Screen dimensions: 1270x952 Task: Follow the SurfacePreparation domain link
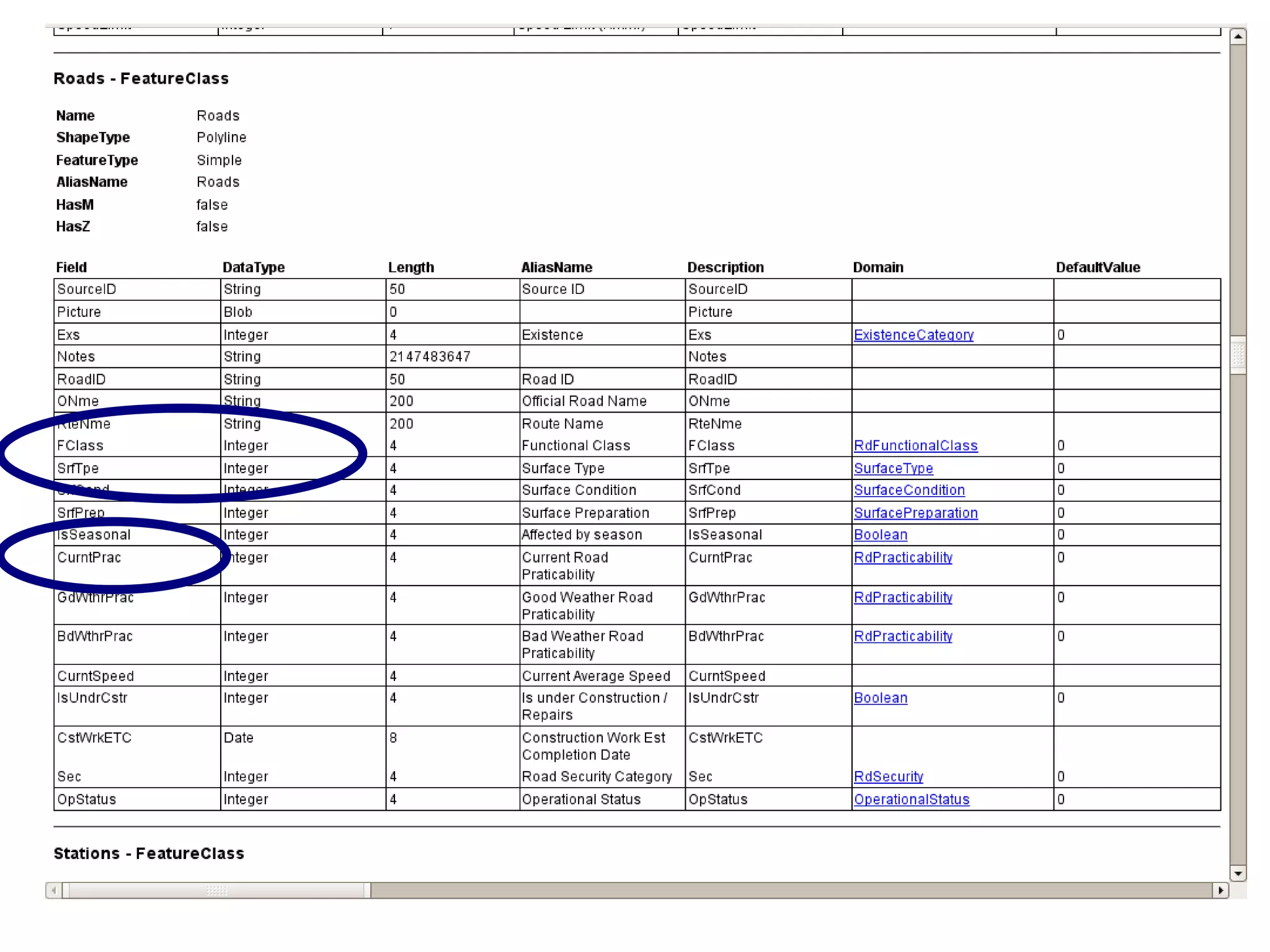[x=915, y=513]
